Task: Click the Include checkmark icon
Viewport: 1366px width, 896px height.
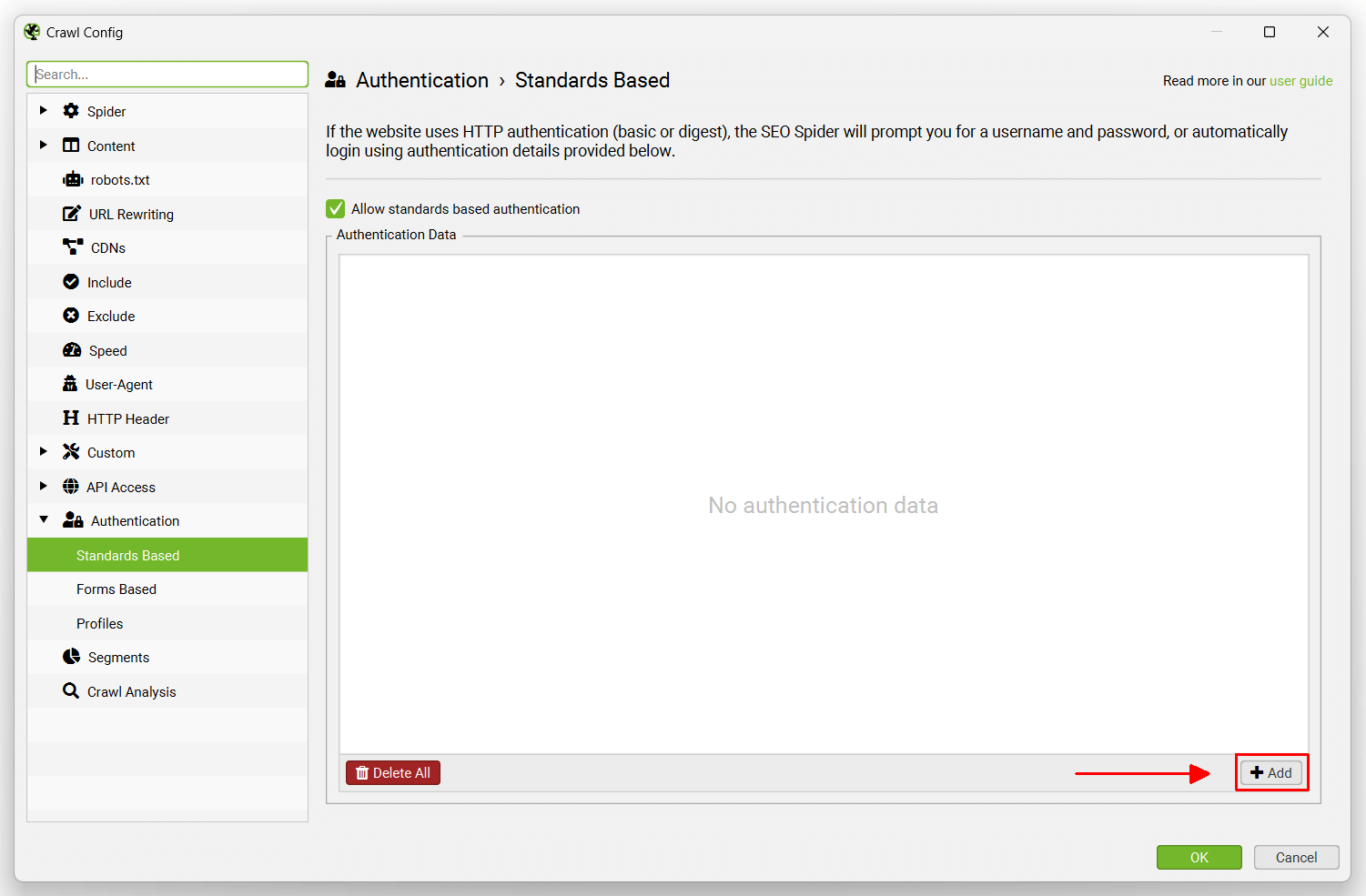Action: [x=71, y=281]
